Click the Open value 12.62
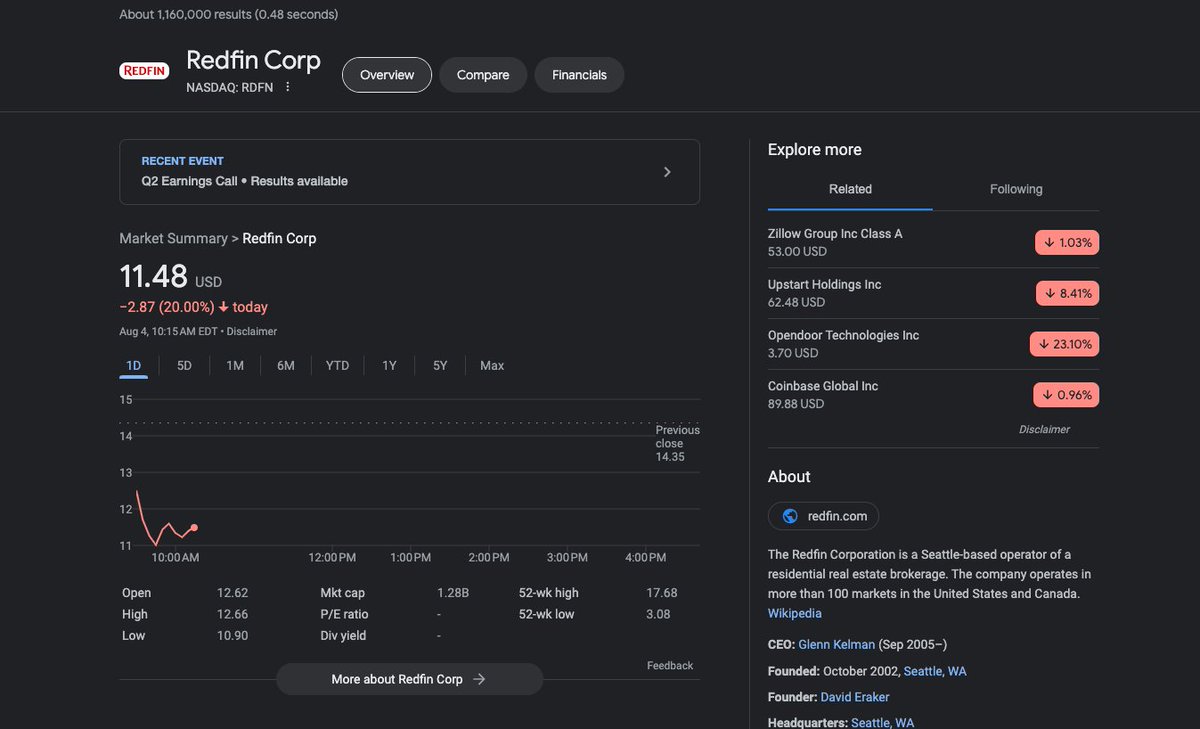Image resolution: width=1200 pixels, height=729 pixels. tap(232, 593)
